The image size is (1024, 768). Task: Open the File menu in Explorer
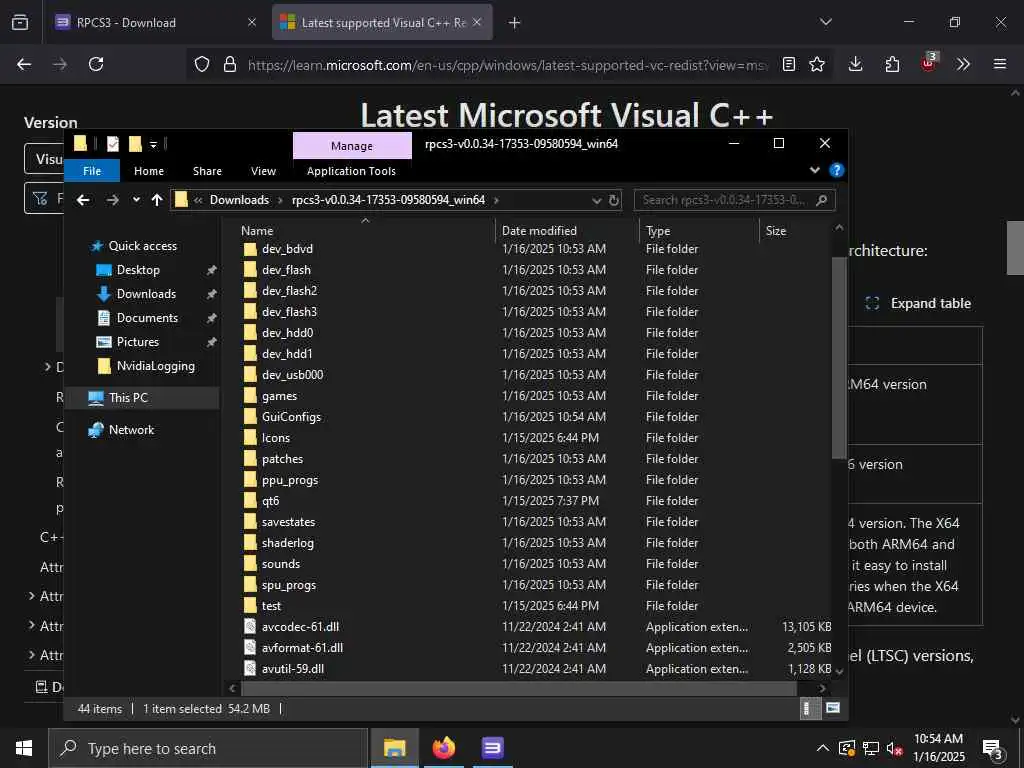pyautogui.click(x=92, y=170)
